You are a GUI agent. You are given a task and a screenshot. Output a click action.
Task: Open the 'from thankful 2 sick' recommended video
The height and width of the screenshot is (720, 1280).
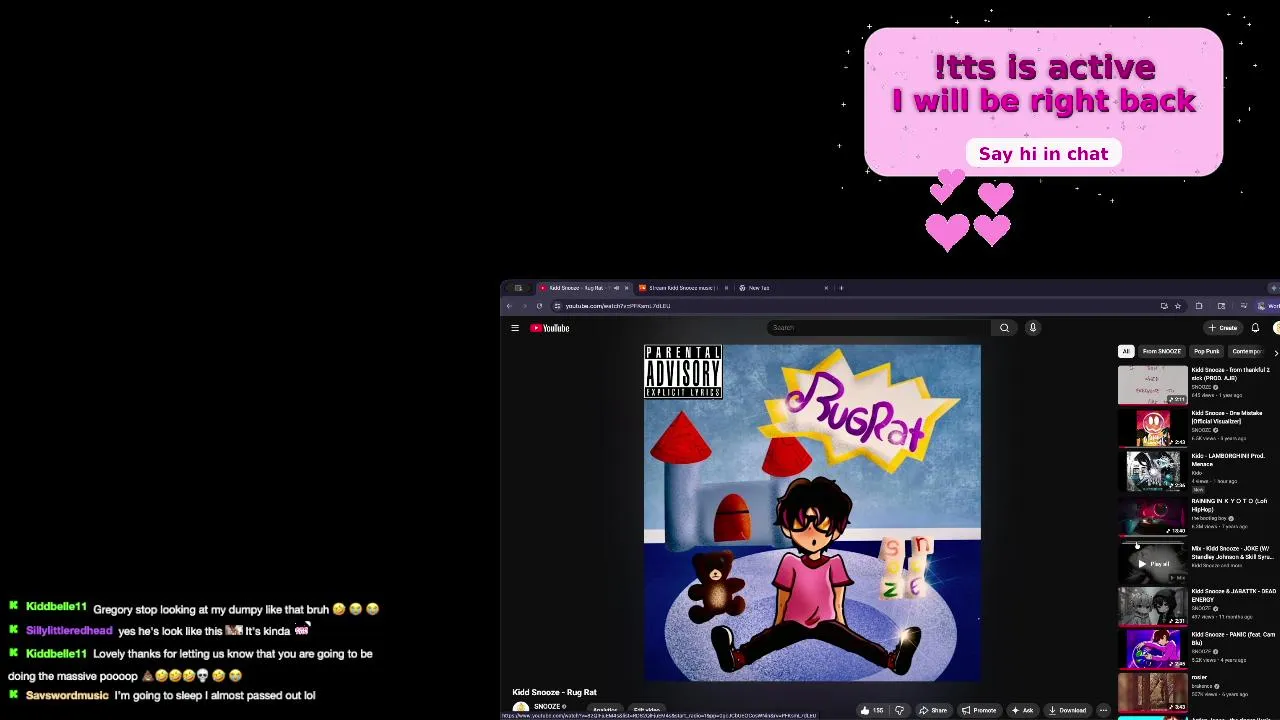(1153, 386)
